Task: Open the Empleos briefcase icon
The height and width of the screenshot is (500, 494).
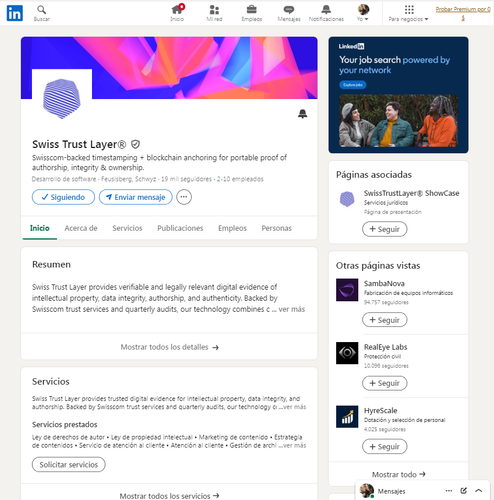Action: click(x=252, y=13)
